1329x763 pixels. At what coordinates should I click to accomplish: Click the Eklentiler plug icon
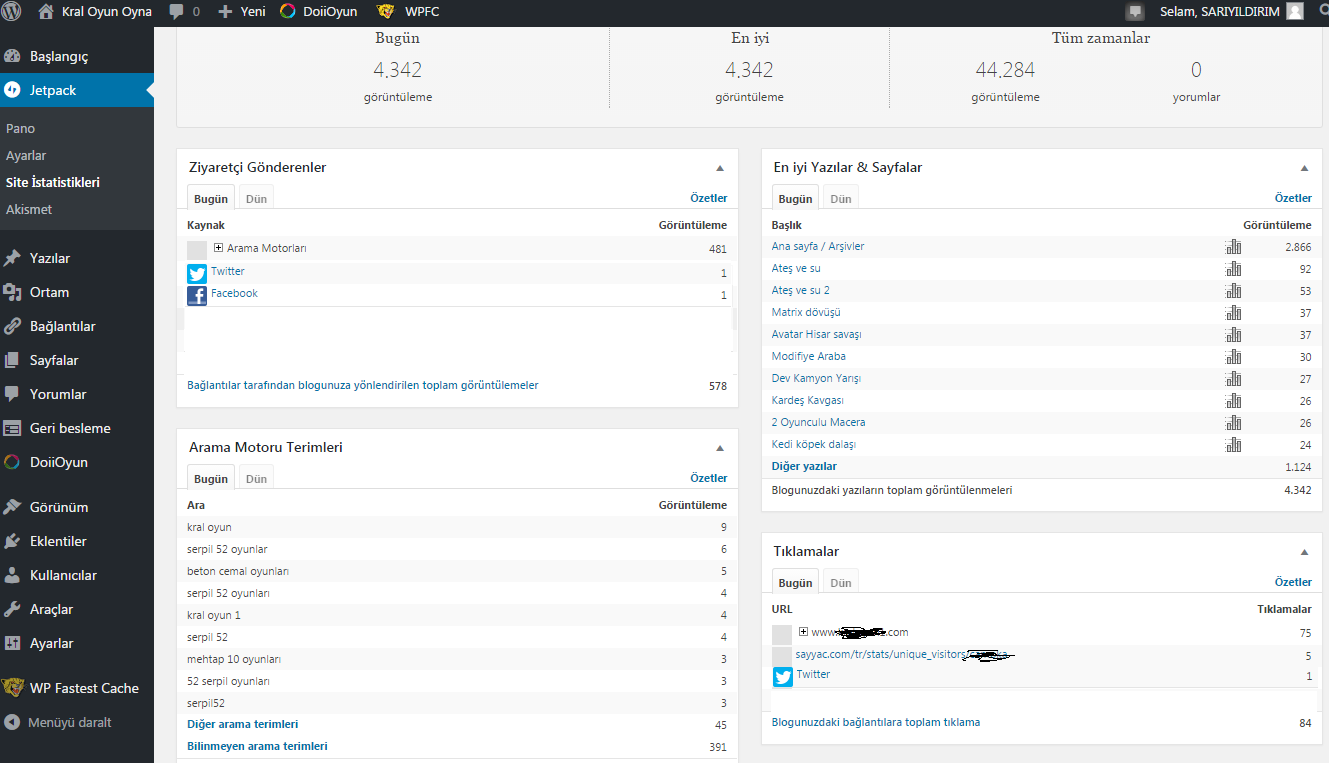pos(12,541)
